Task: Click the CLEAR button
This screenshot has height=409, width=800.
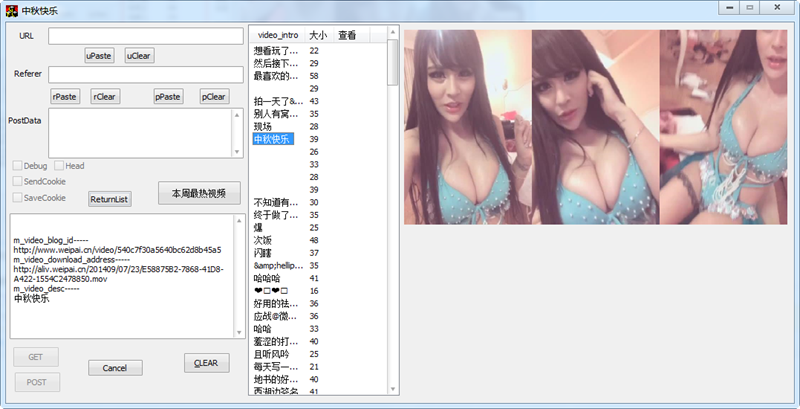Action: click(207, 363)
